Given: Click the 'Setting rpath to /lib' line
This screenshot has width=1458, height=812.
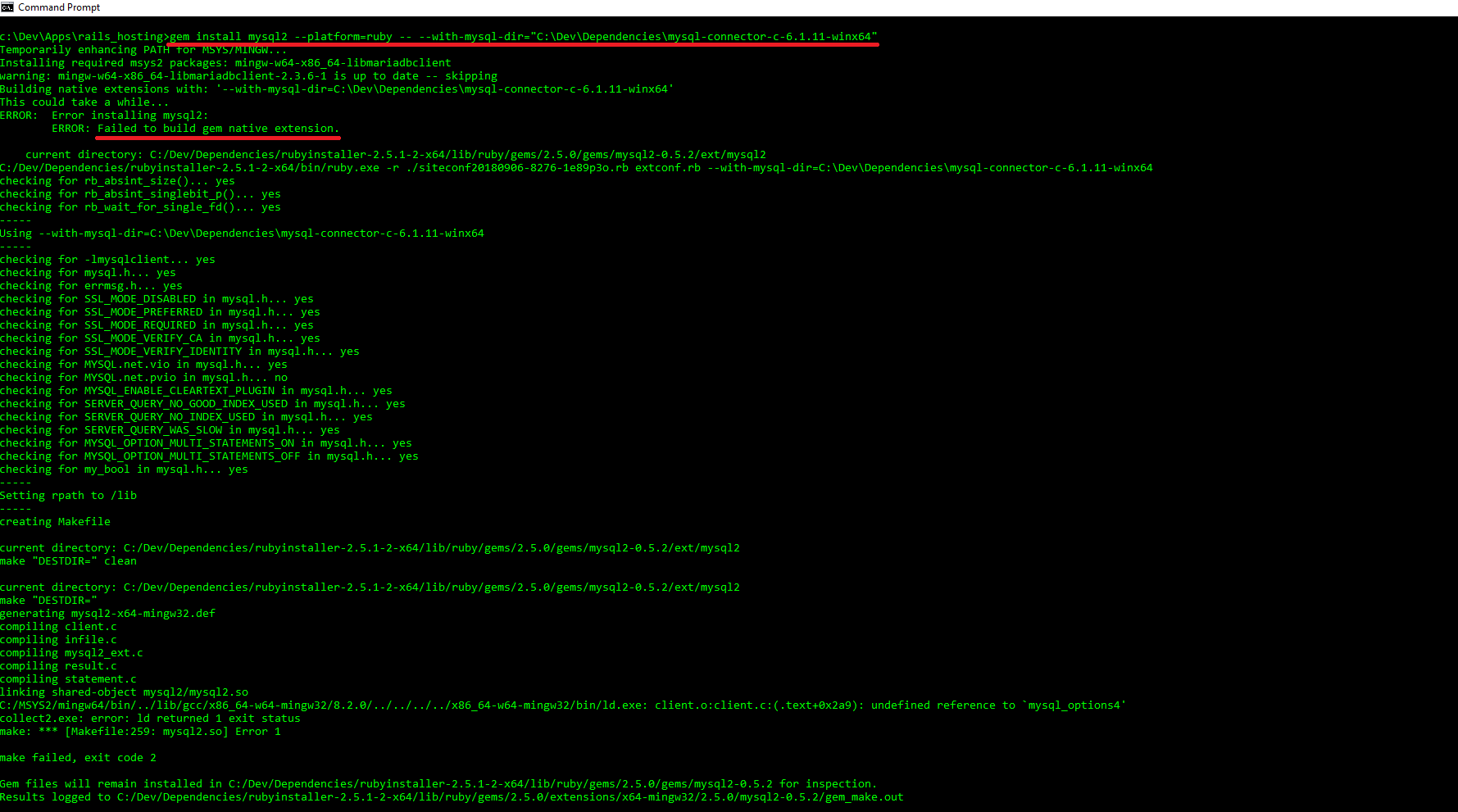Looking at the screenshot, I should (x=68, y=495).
